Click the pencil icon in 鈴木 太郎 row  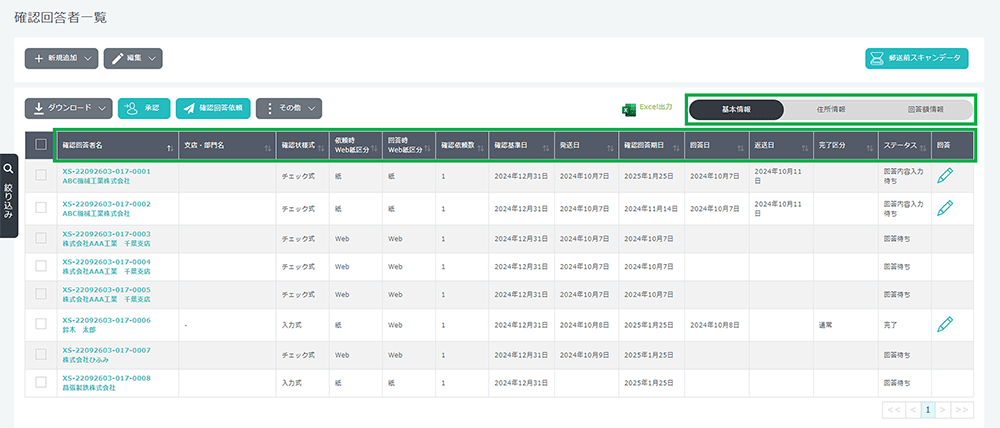(x=945, y=324)
